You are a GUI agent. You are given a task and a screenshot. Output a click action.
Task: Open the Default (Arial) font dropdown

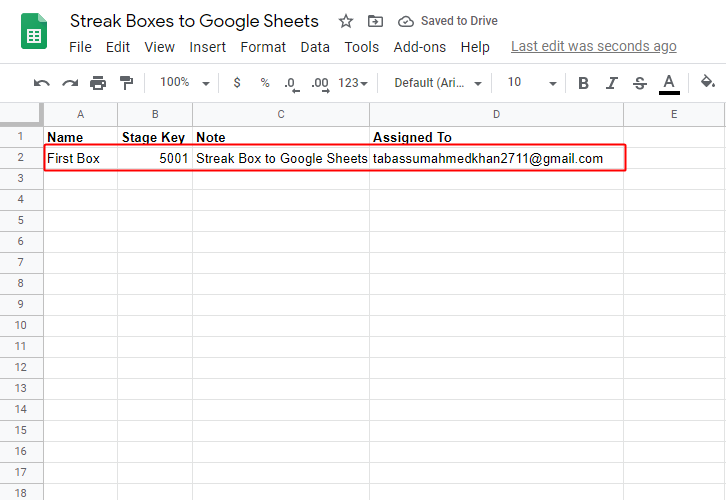[438, 83]
